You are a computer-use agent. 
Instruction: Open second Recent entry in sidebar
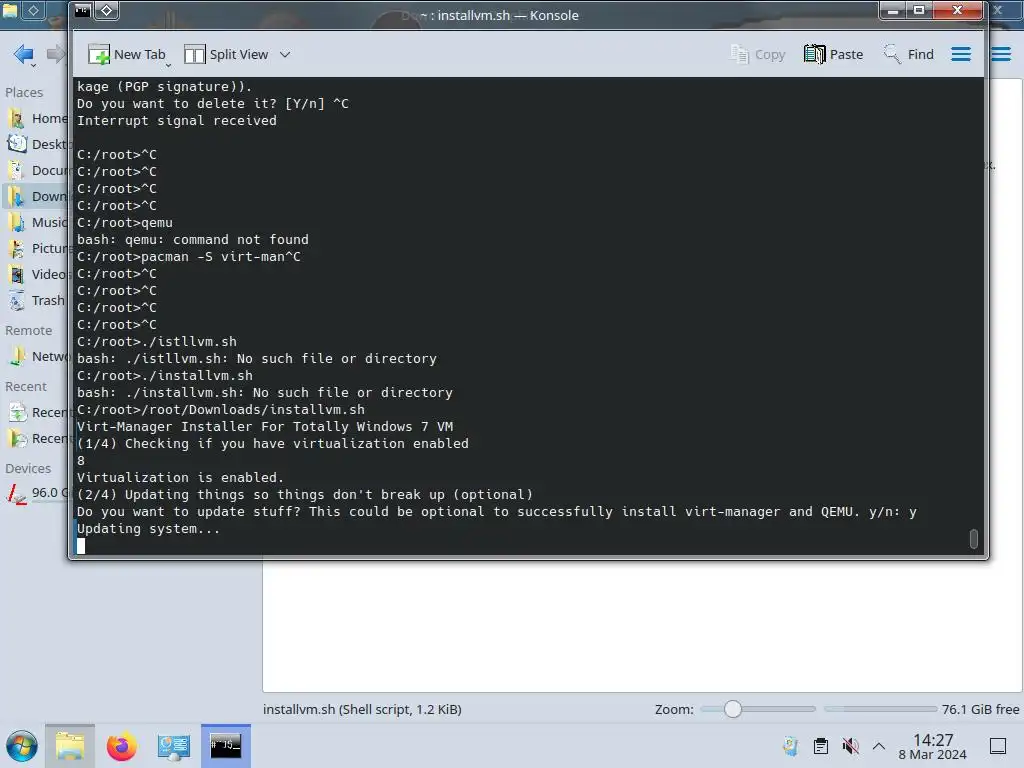(37, 439)
